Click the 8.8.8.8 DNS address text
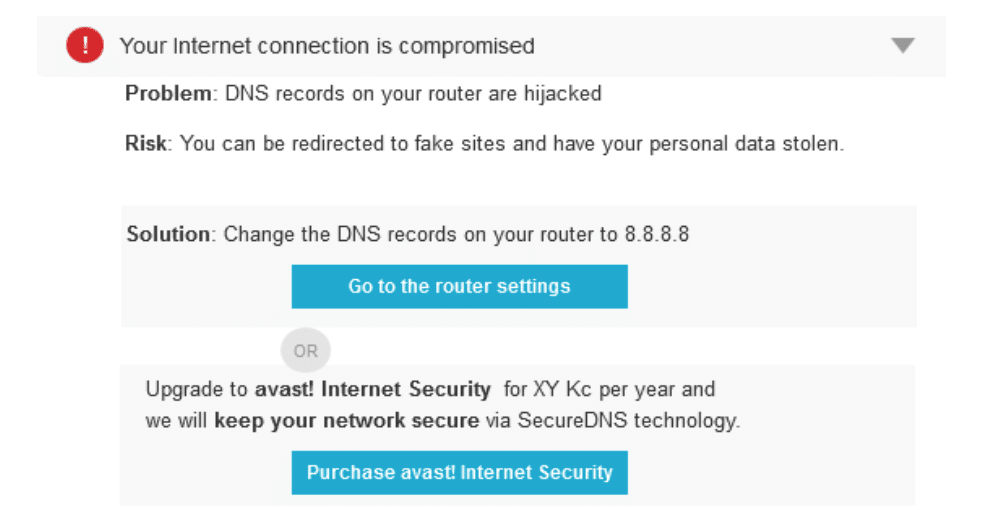988x524 pixels. click(657, 234)
